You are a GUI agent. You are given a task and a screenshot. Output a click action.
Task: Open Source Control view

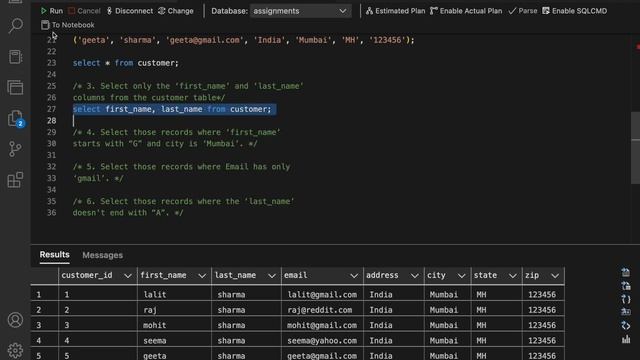point(15,149)
